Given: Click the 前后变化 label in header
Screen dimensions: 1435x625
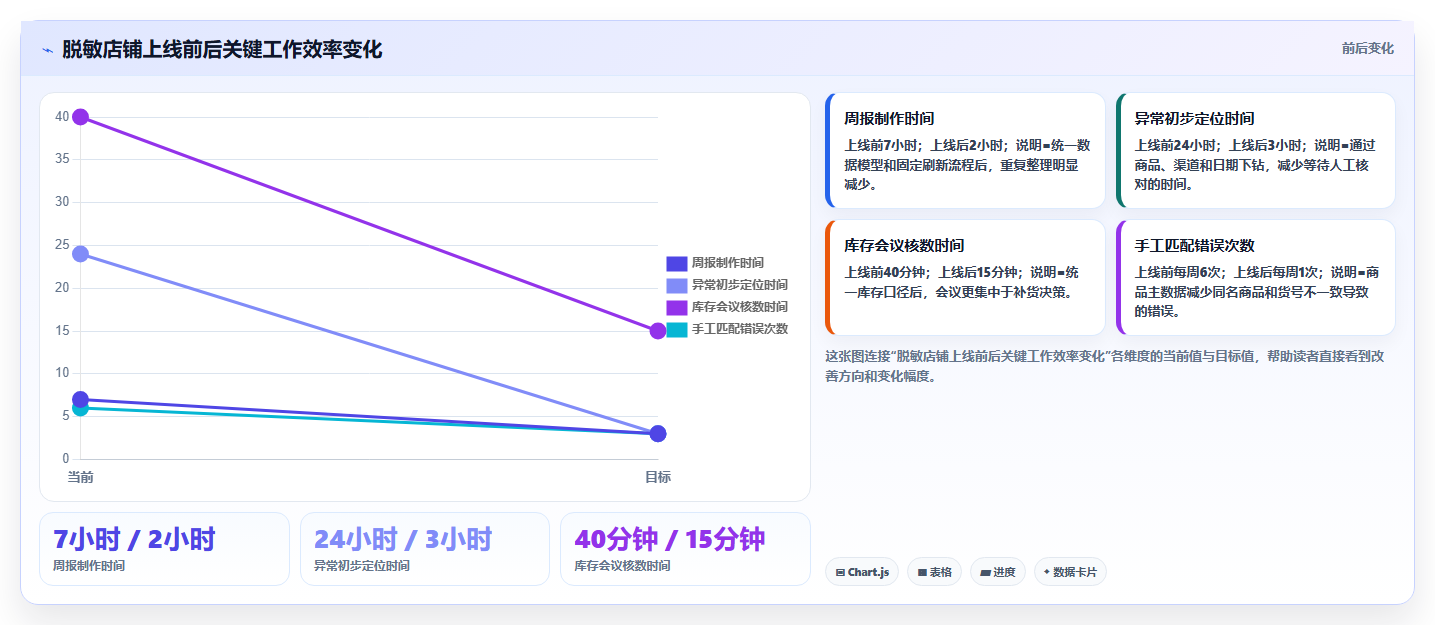Looking at the screenshot, I should pyautogui.click(x=1367, y=48).
